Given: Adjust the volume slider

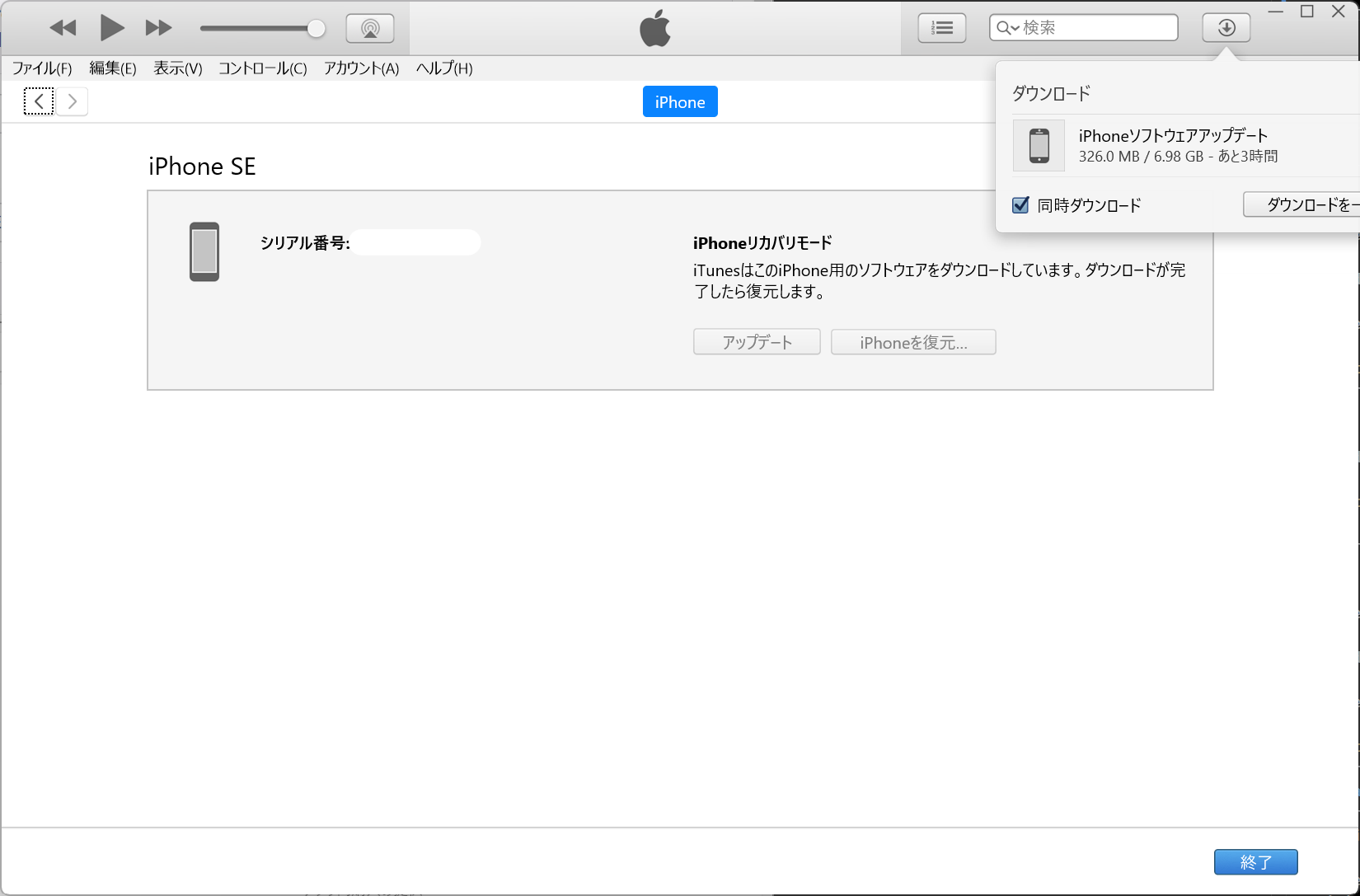Looking at the screenshot, I should [x=314, y=27].
